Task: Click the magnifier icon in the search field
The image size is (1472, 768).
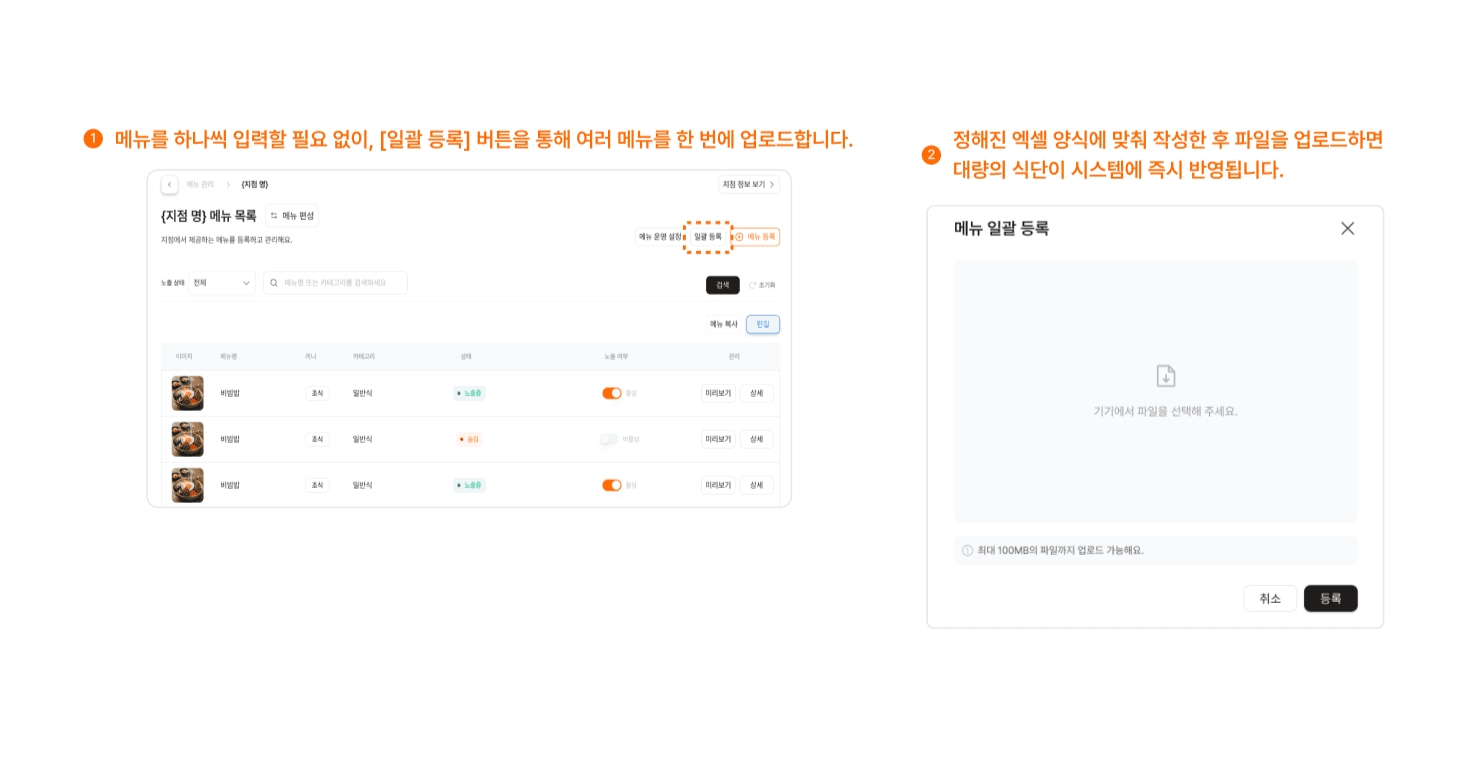Action: pos(274,283)
